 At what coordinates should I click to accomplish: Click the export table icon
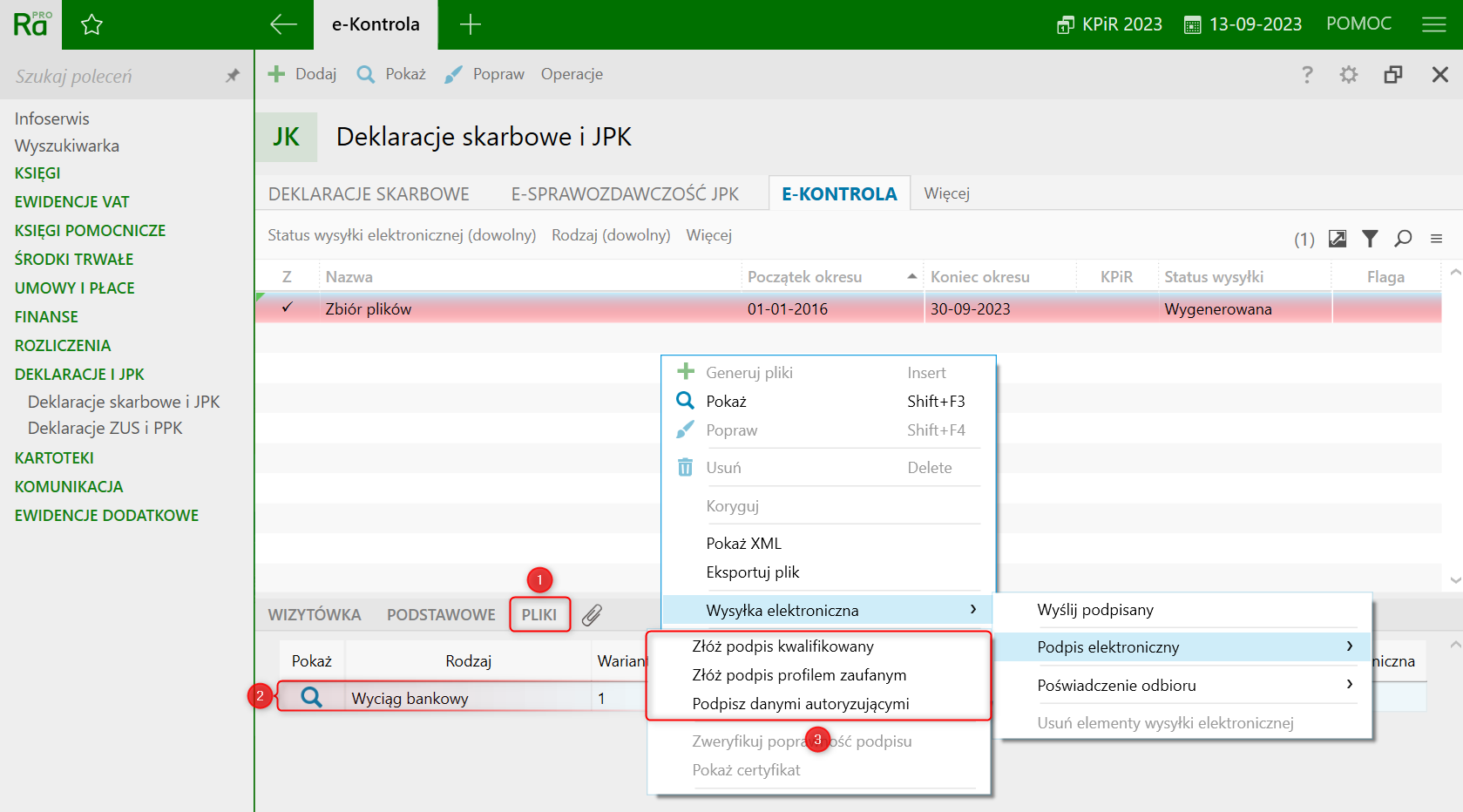pos(1337,239)
